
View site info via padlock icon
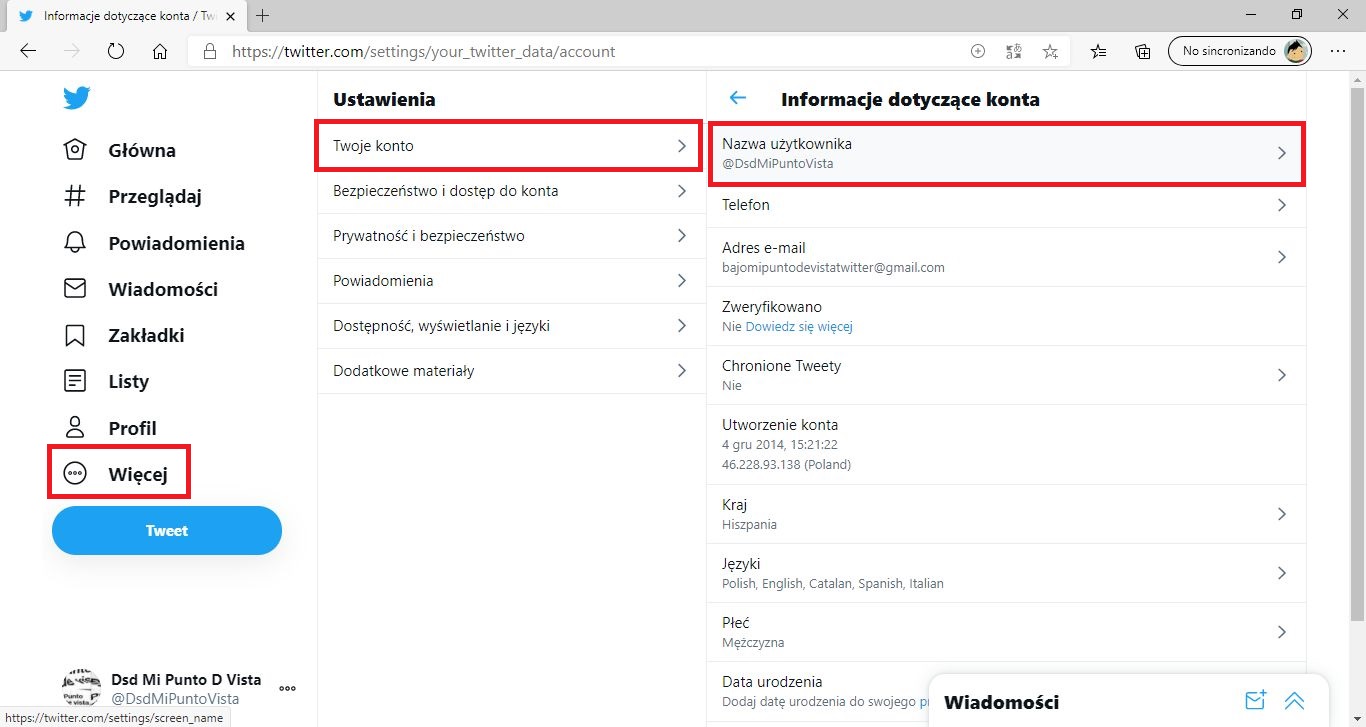point(209,51)
